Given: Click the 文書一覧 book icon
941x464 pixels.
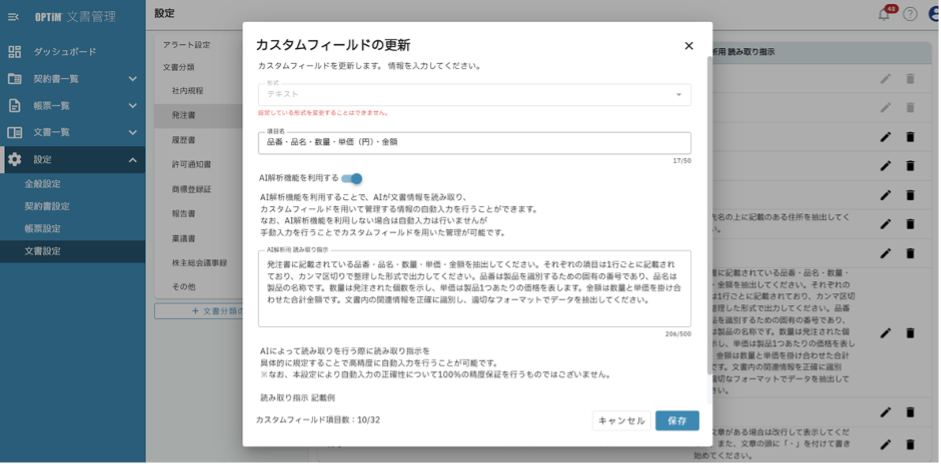Looking at the screenshot, I should pos(14,132).
